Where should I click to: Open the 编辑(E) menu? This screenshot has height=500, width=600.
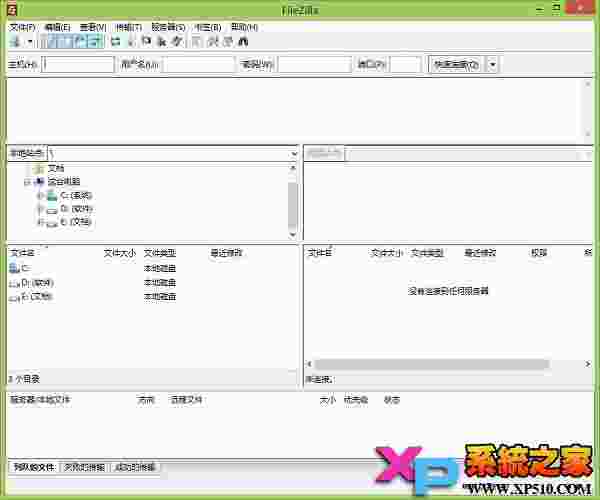click(x=57, y=27)
